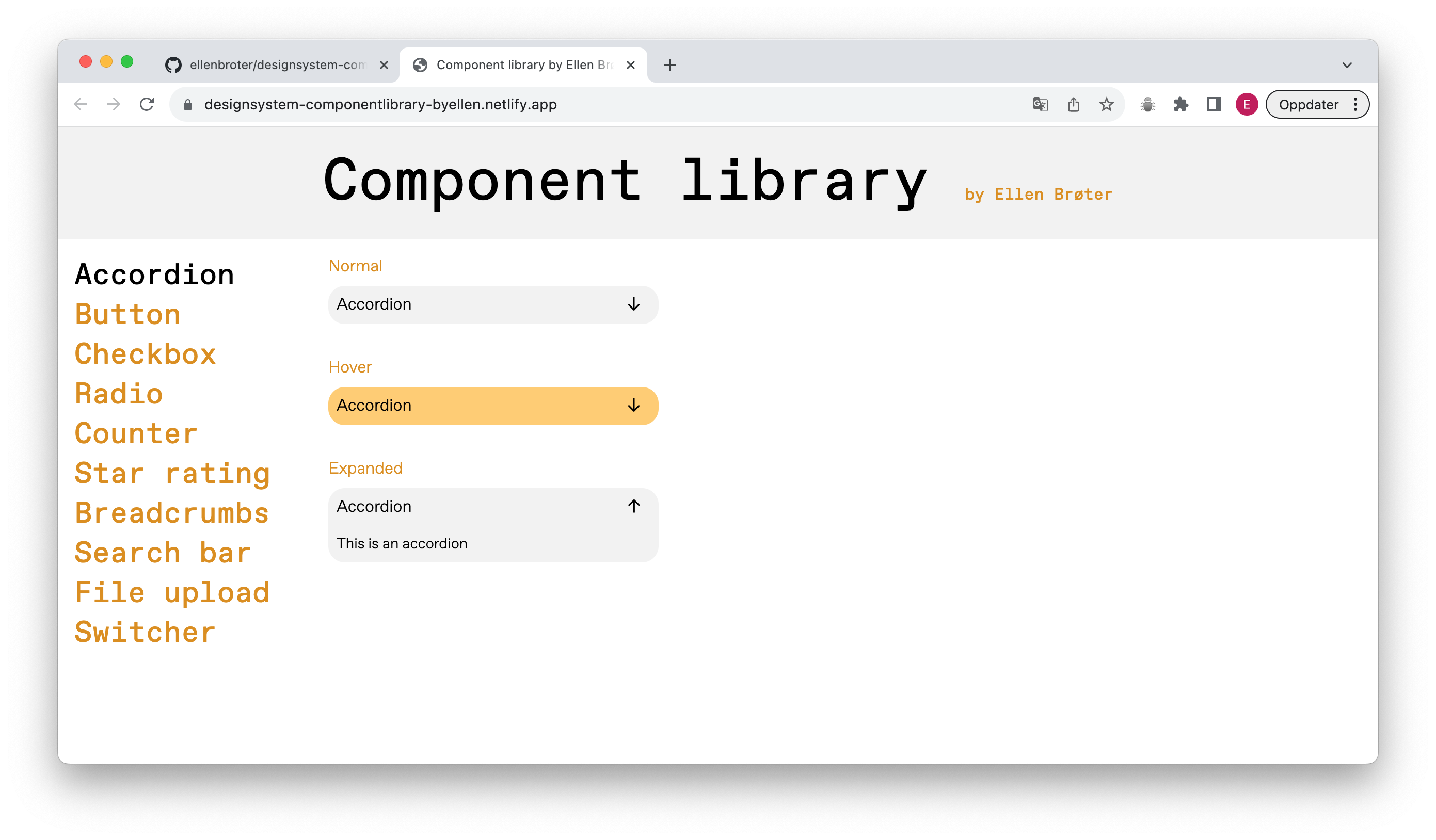
Task: Click the down arrow icon on Normal accordion
Action: [634, 303]
